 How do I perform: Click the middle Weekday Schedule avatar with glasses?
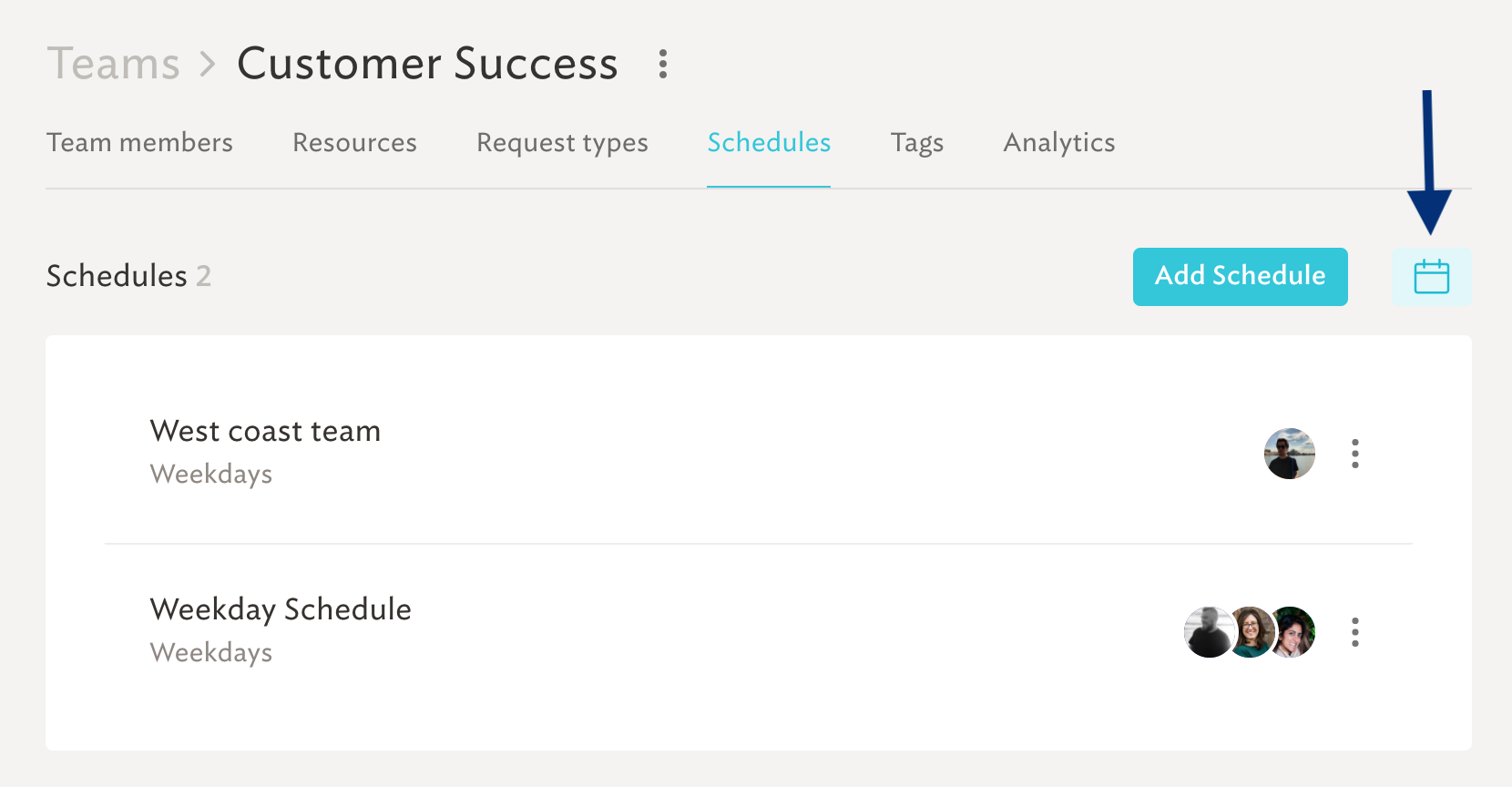click(1251, 632)
